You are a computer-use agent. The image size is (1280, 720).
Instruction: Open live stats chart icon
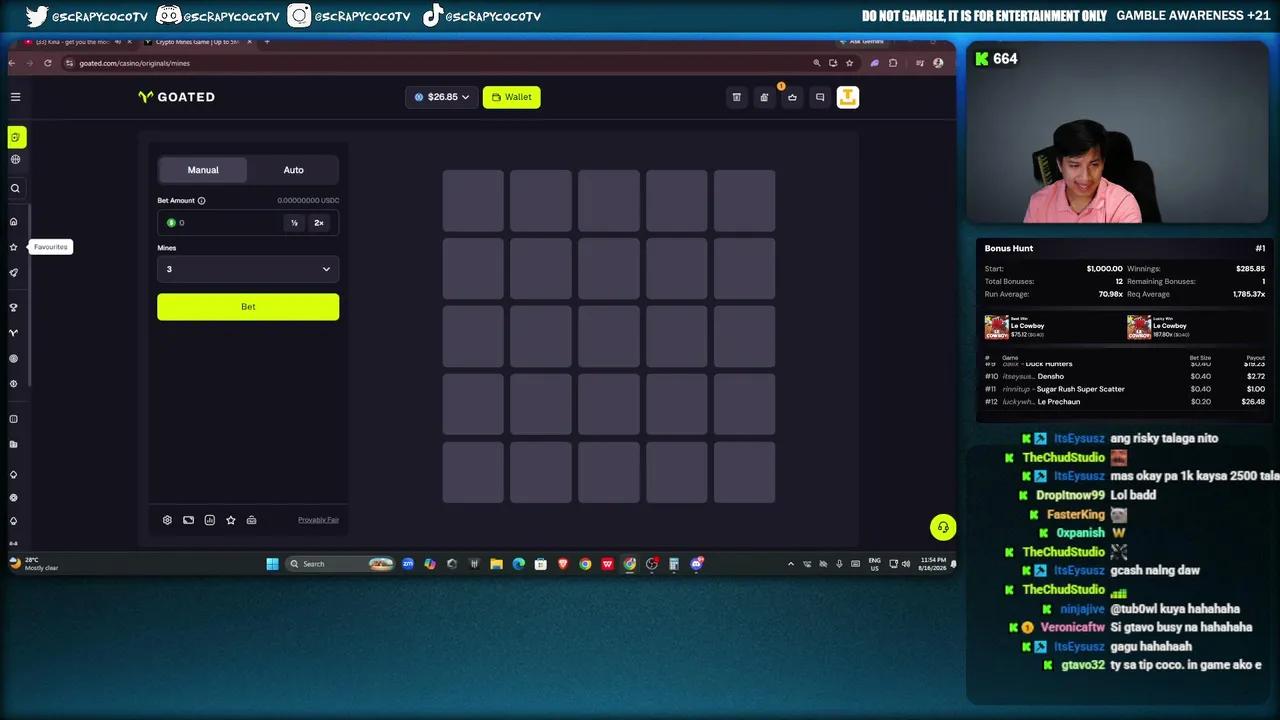point(210,520)
